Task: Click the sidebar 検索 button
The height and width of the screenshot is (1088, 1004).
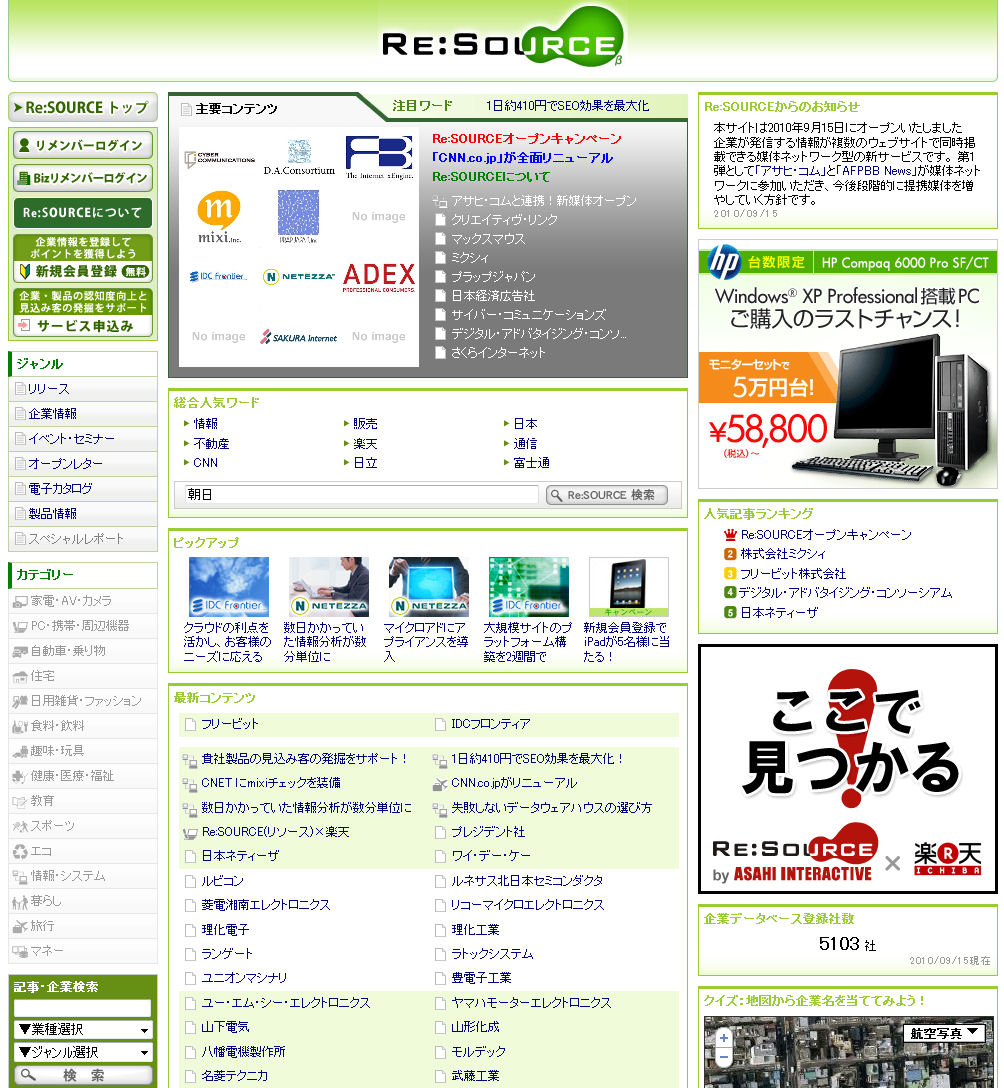Action: click(83, 1075)
